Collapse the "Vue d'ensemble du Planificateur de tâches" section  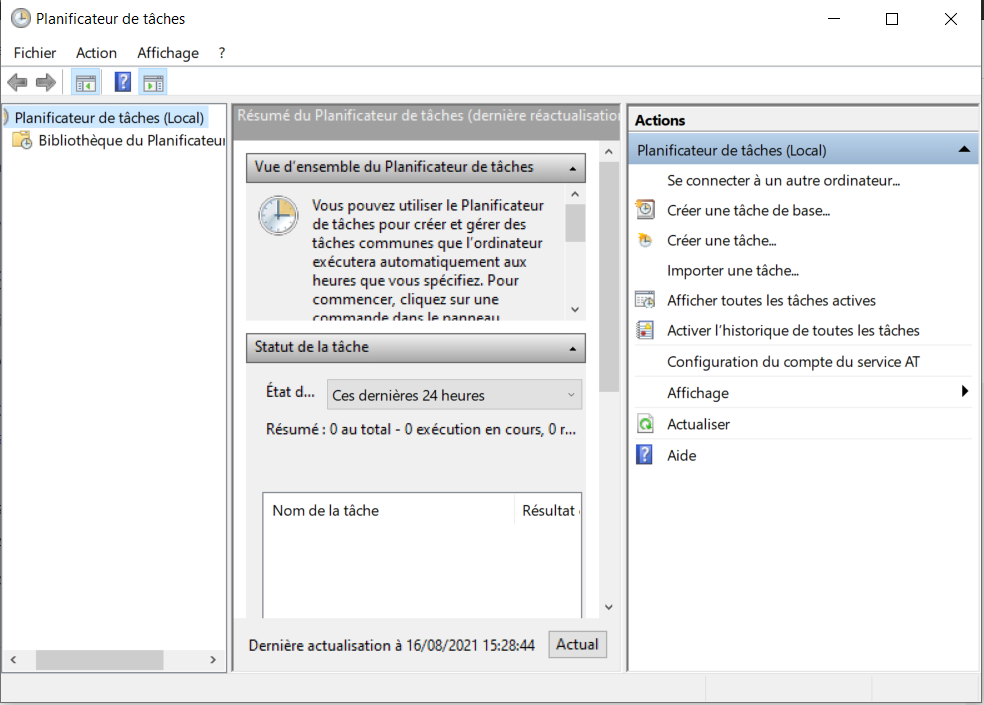571,167
